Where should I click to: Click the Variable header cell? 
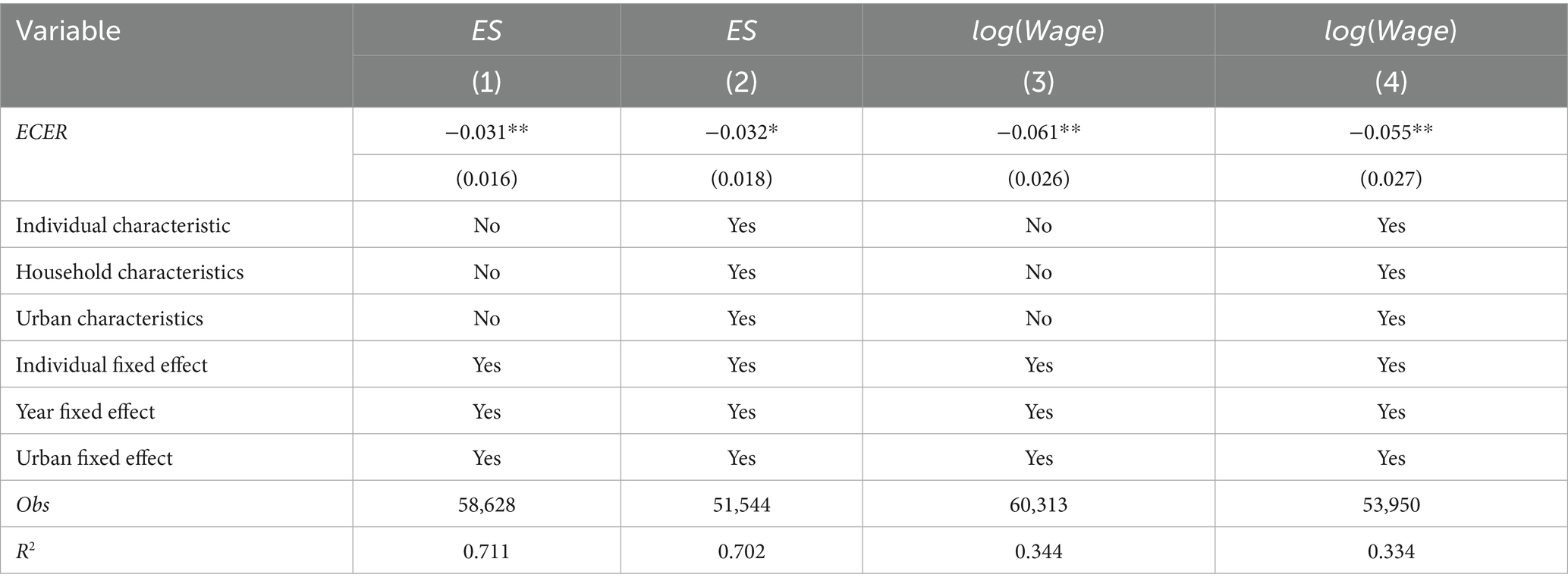pyautogui.click(x=68, y=31)
